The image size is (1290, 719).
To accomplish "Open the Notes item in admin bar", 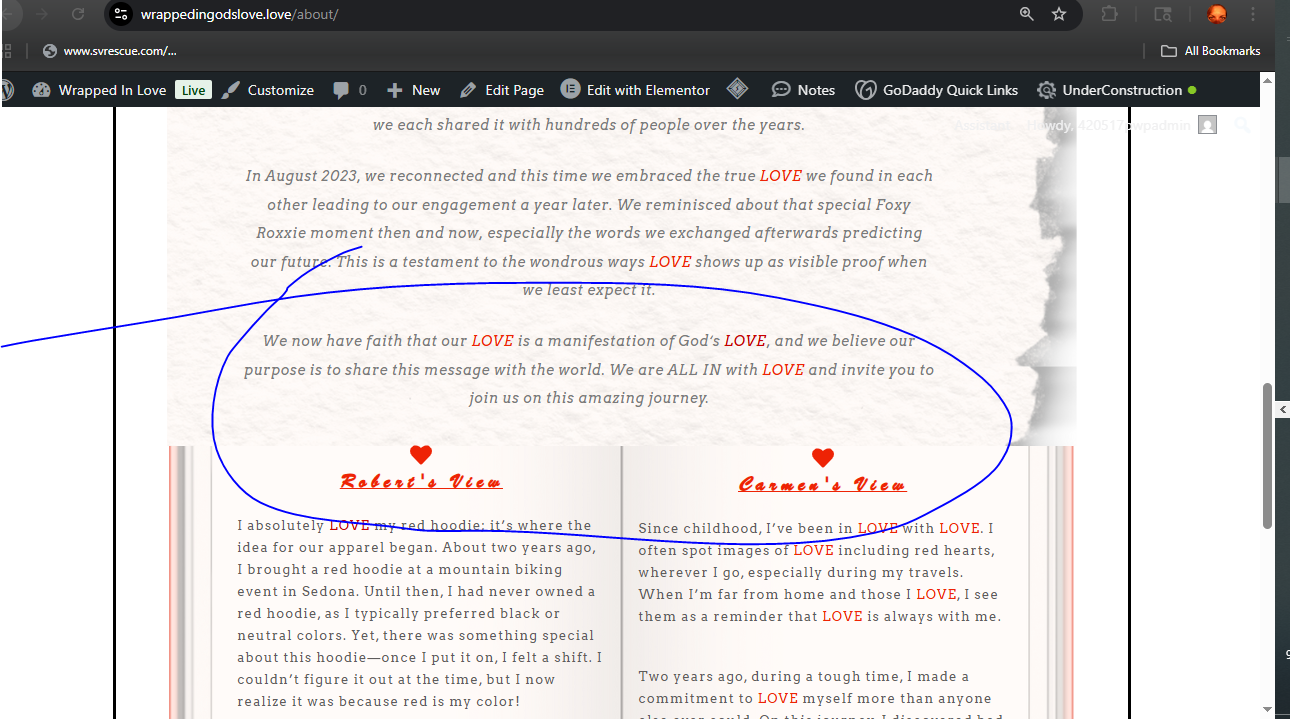I will point(803,90).
